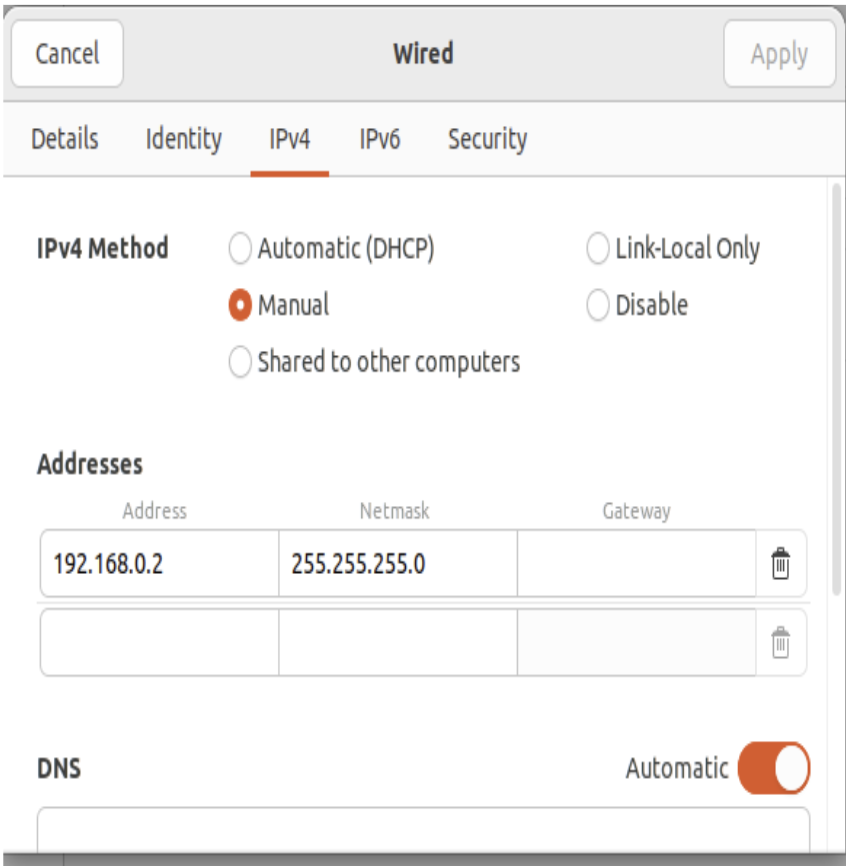The image size is (846, 866).
Task: Click the vertical scrollbar in the dialog
Action: pos(837,389)
